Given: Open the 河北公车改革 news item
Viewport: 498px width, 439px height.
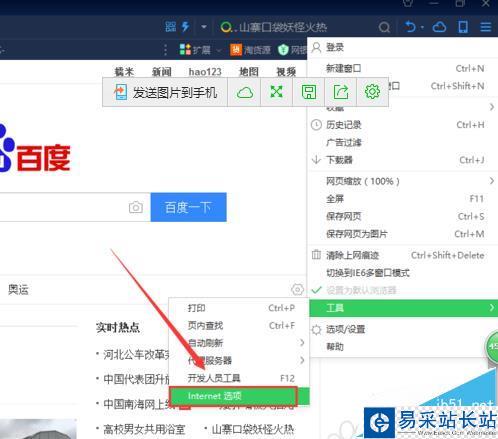Looking at the screenshot, I should (136, 354).
